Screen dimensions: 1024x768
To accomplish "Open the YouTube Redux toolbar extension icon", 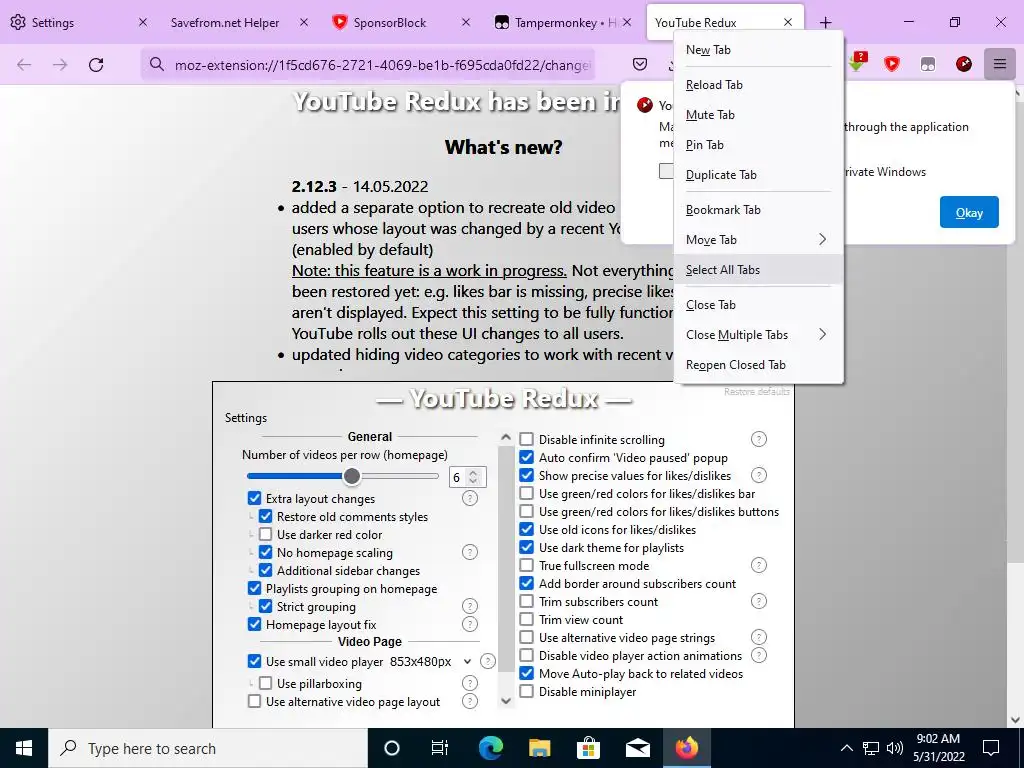I will [963, 64].
